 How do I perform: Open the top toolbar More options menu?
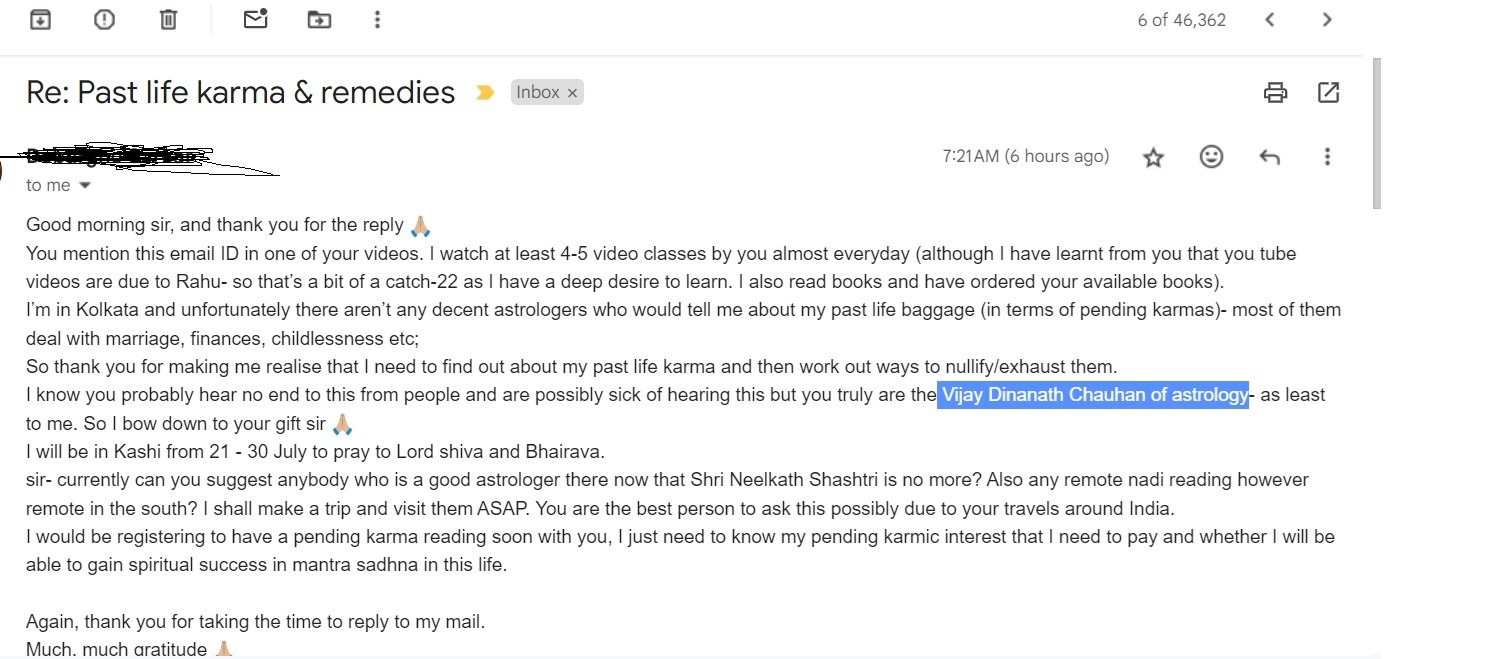click(377, 19)
